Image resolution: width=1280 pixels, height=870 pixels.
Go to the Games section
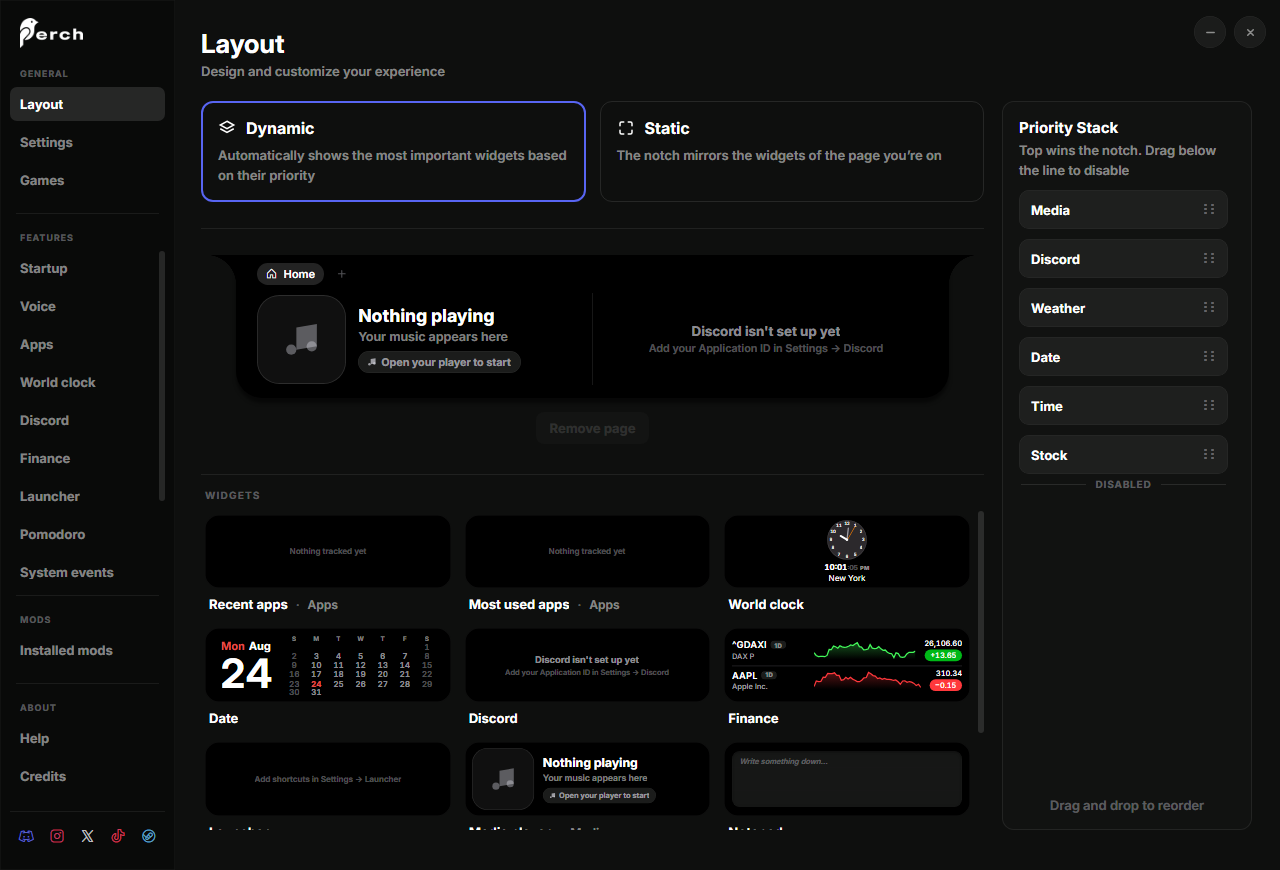pyautogui.click(x=87, y=180)
